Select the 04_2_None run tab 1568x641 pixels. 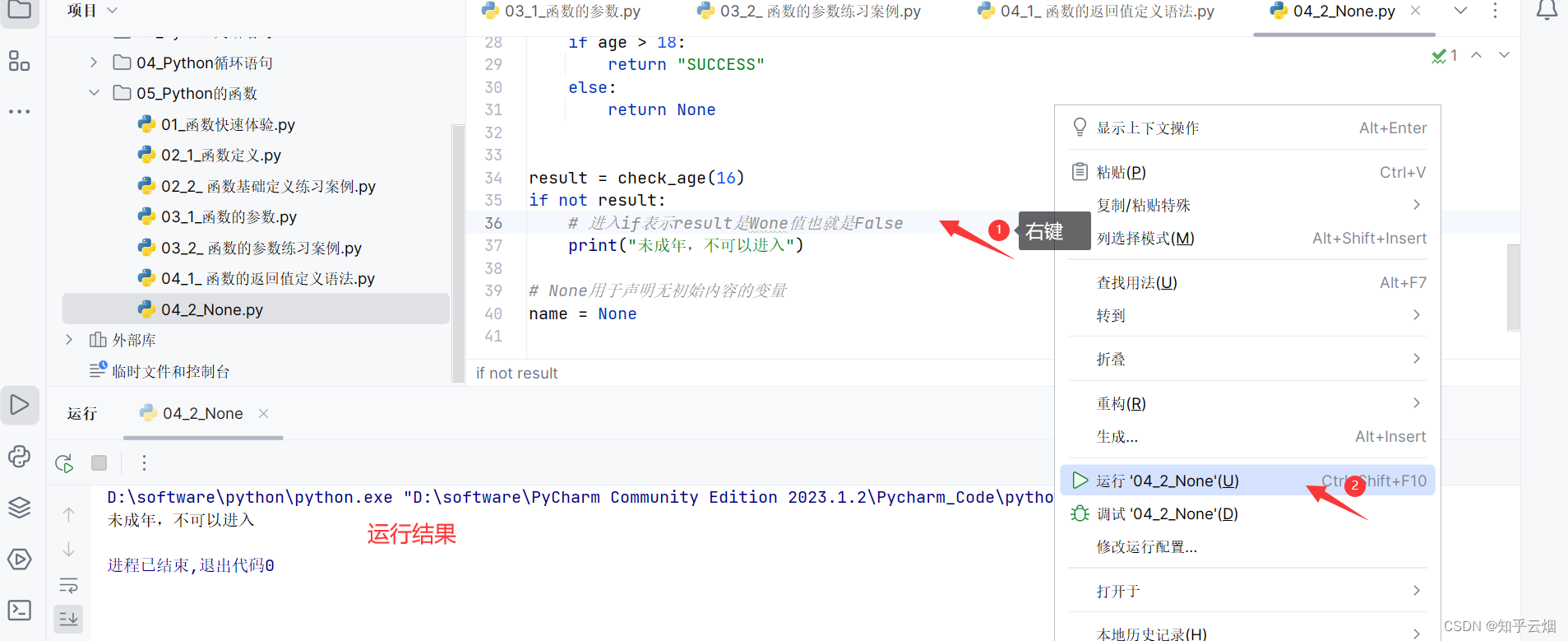(202, 413)
